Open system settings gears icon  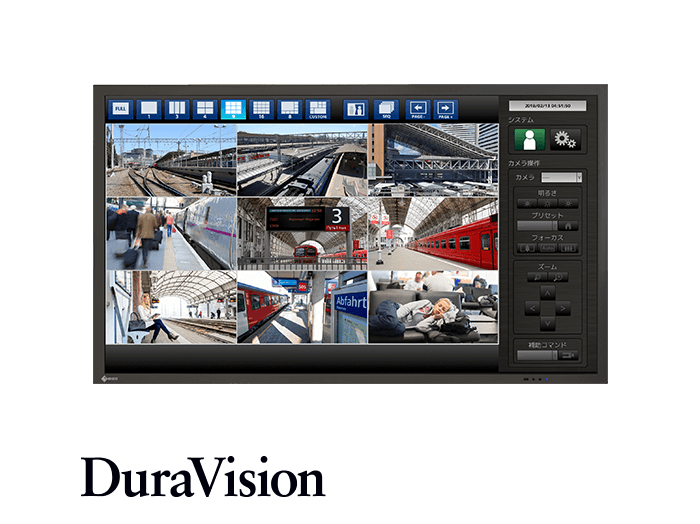tap(565, 140)
